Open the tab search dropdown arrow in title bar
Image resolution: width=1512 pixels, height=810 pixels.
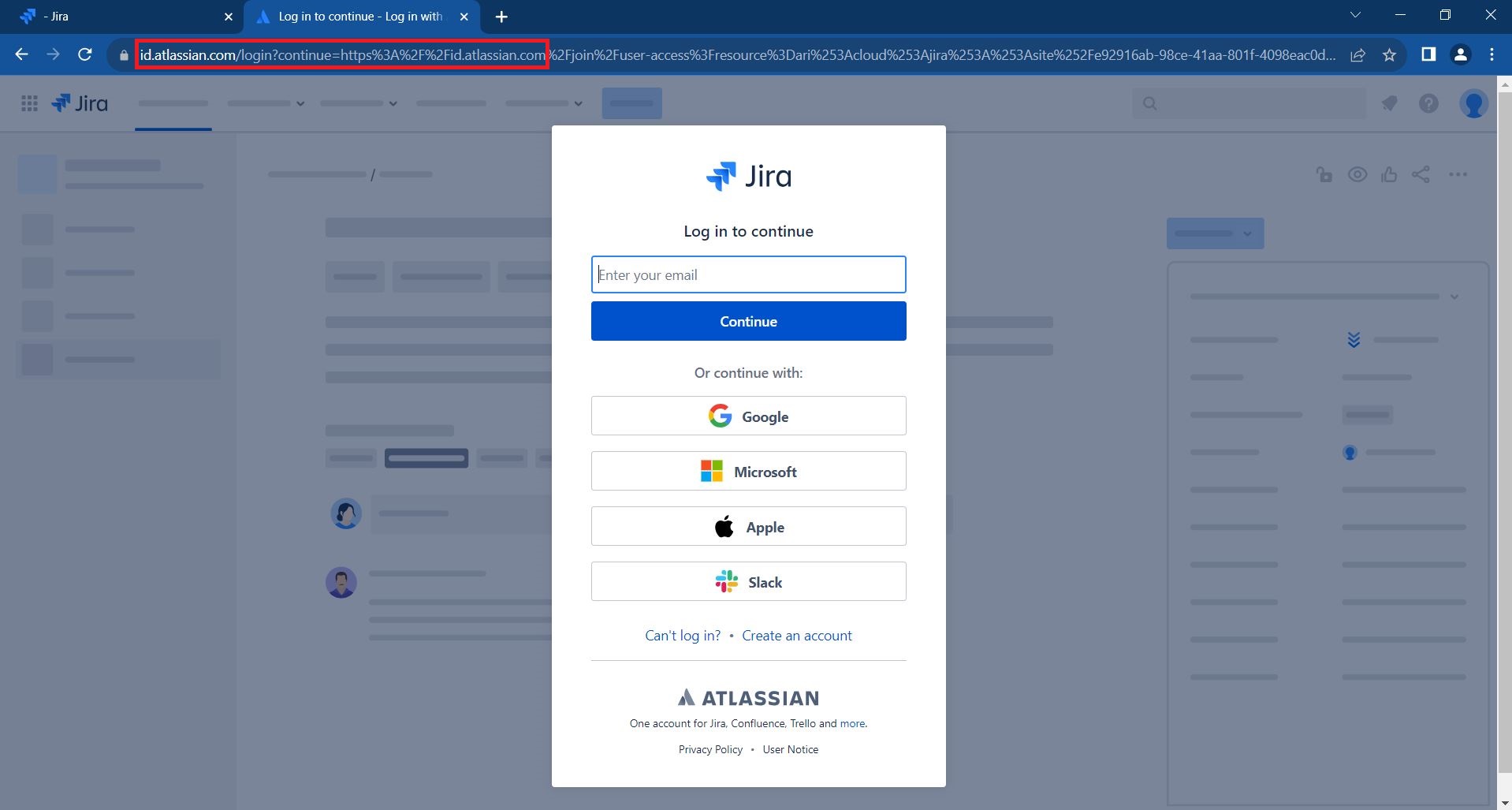(1356, 15)
